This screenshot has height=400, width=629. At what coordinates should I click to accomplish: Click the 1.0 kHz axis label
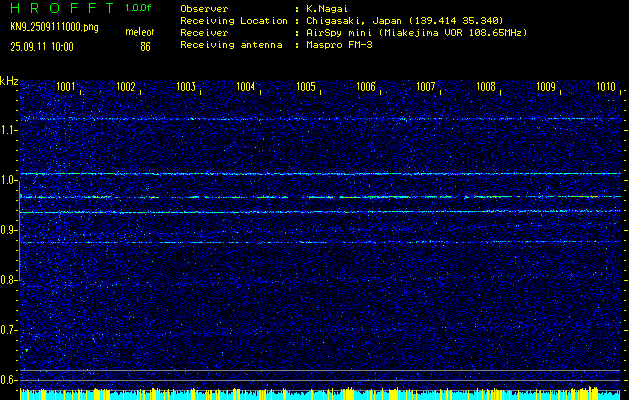coord(7,181)
